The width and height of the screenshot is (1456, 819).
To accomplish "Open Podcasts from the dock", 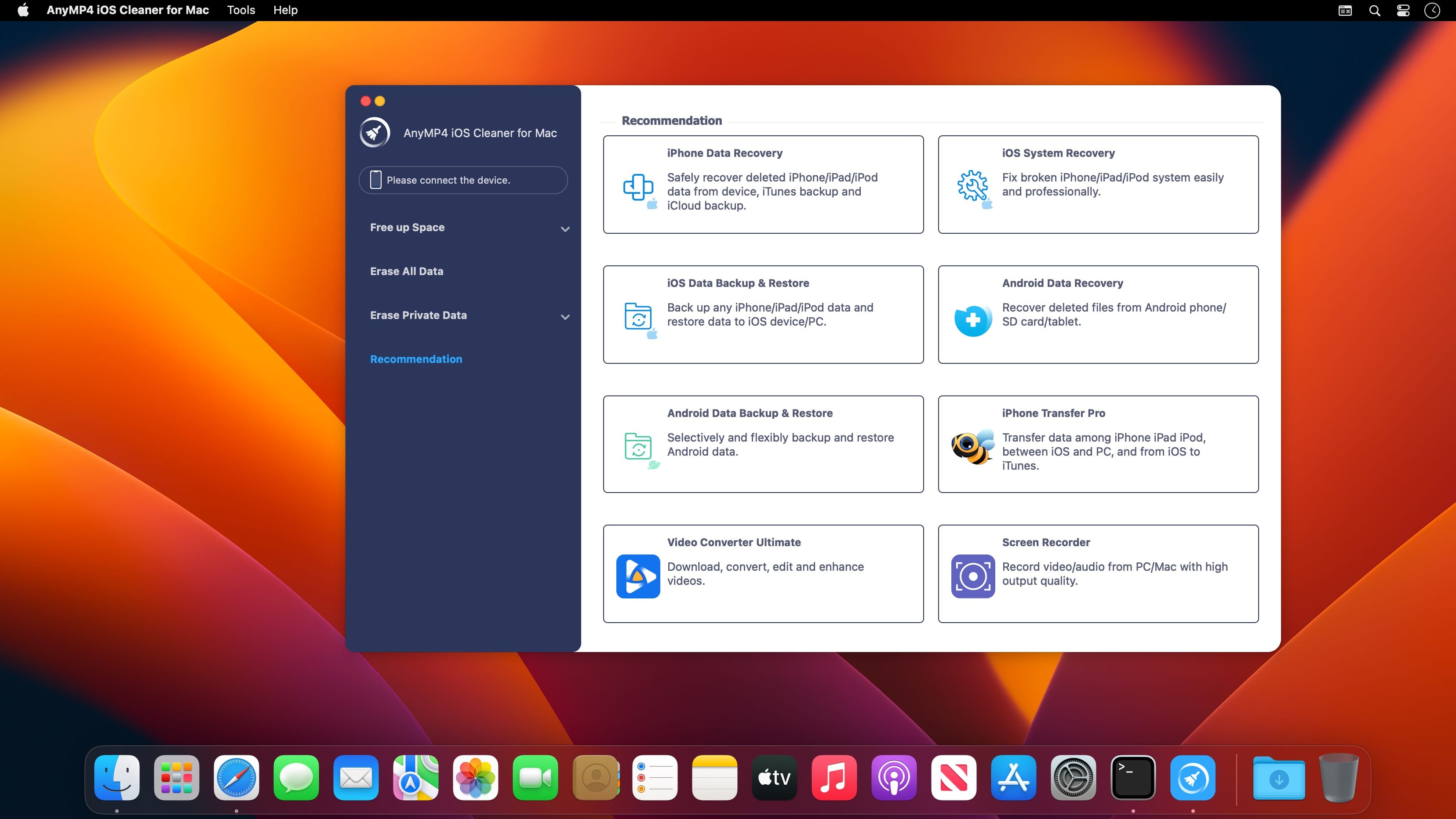I will pos(894,778).
